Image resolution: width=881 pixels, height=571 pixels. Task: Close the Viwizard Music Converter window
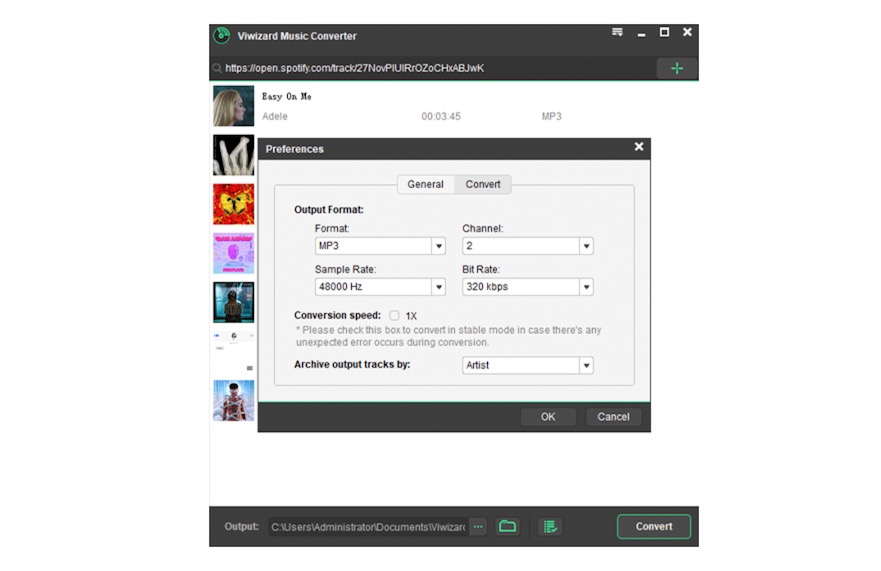pos(687,32)
